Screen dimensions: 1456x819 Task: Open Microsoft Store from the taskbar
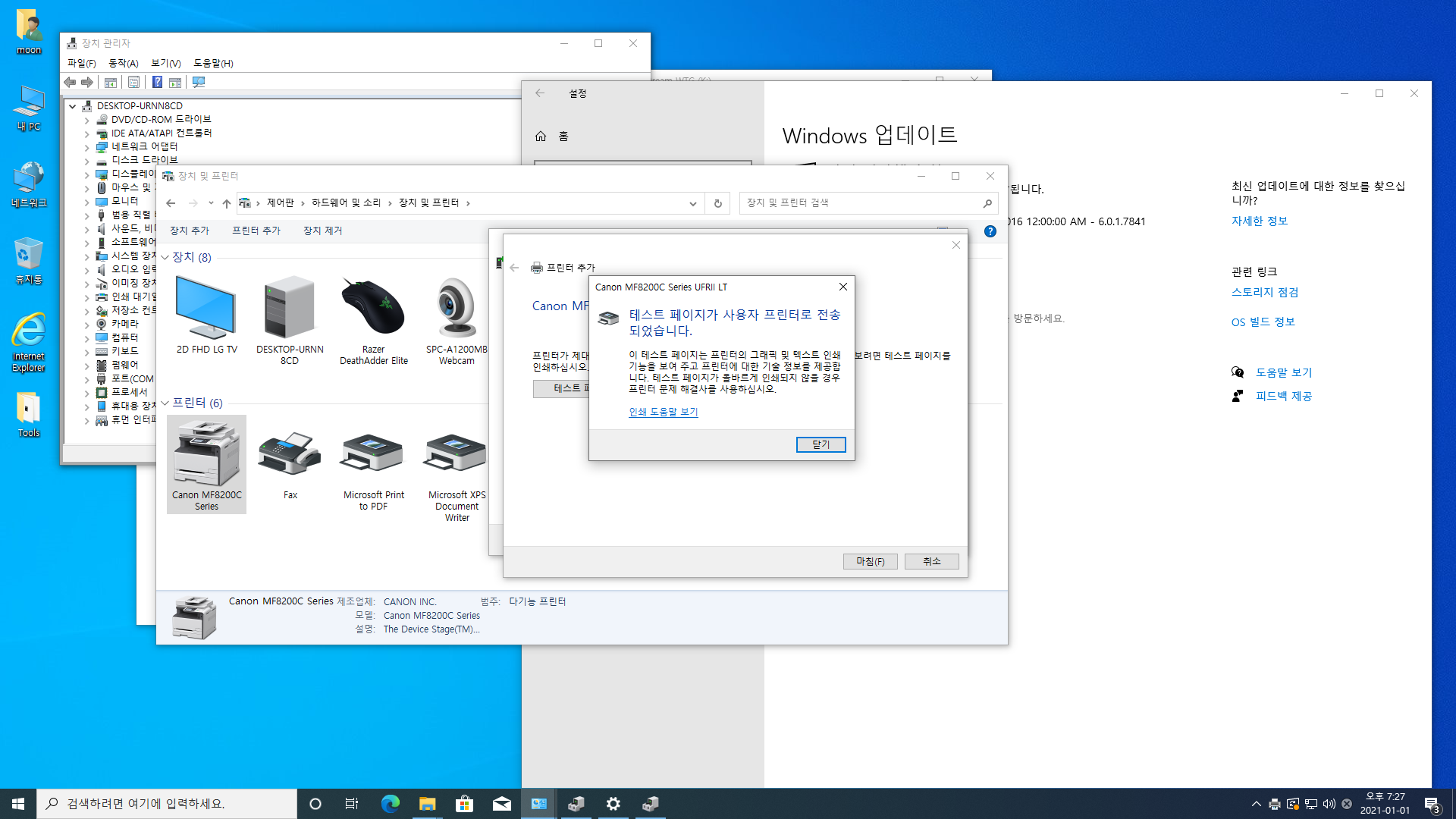click(x=464, y=804)
